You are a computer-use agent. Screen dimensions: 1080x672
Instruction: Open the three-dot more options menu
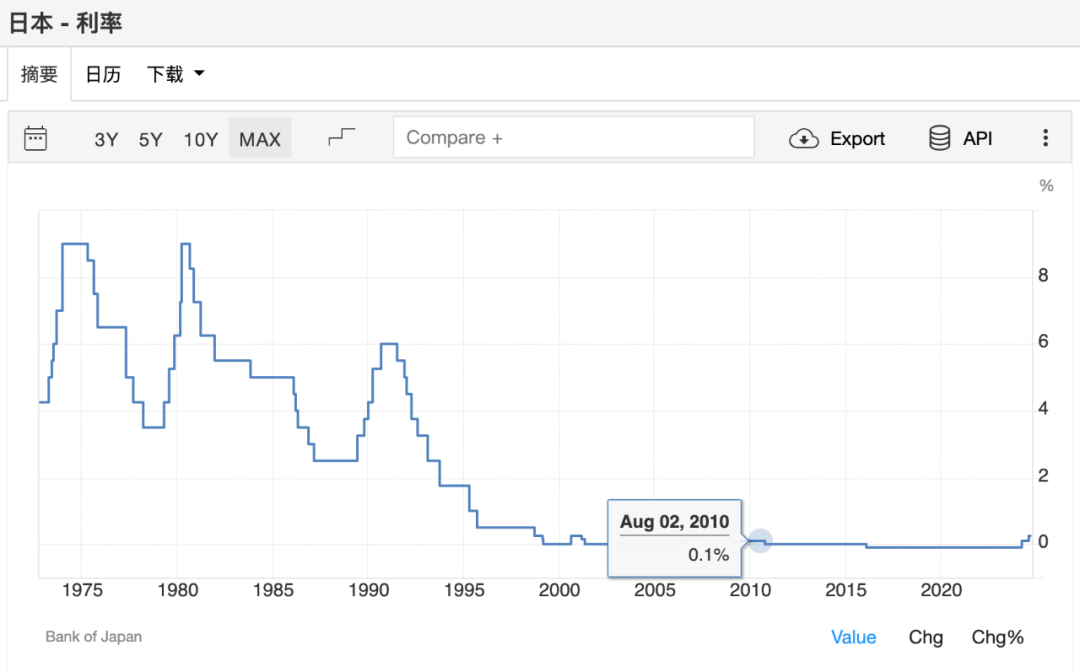1045,138
